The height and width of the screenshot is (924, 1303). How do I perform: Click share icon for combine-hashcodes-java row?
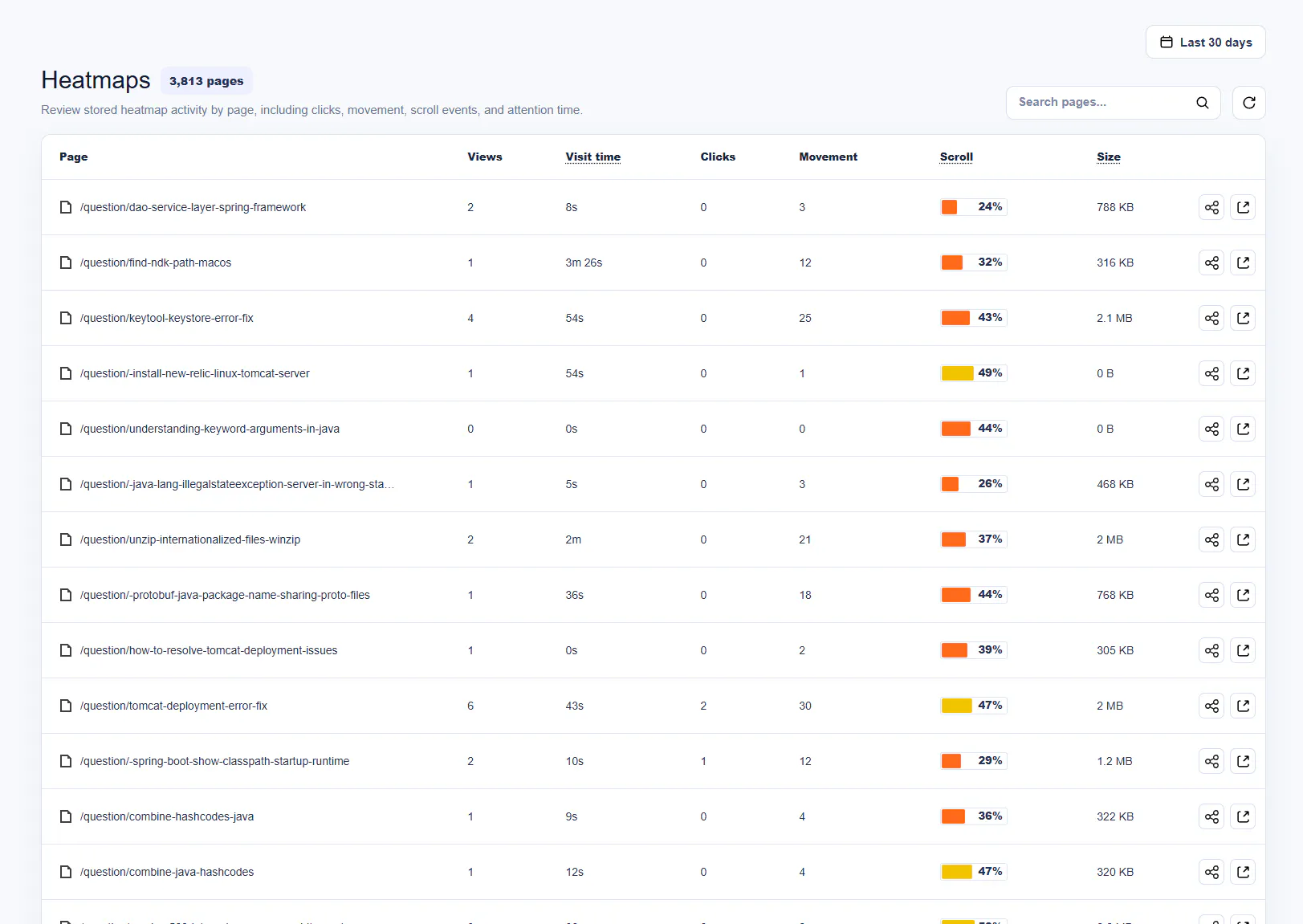click(x=1211, y=816)
